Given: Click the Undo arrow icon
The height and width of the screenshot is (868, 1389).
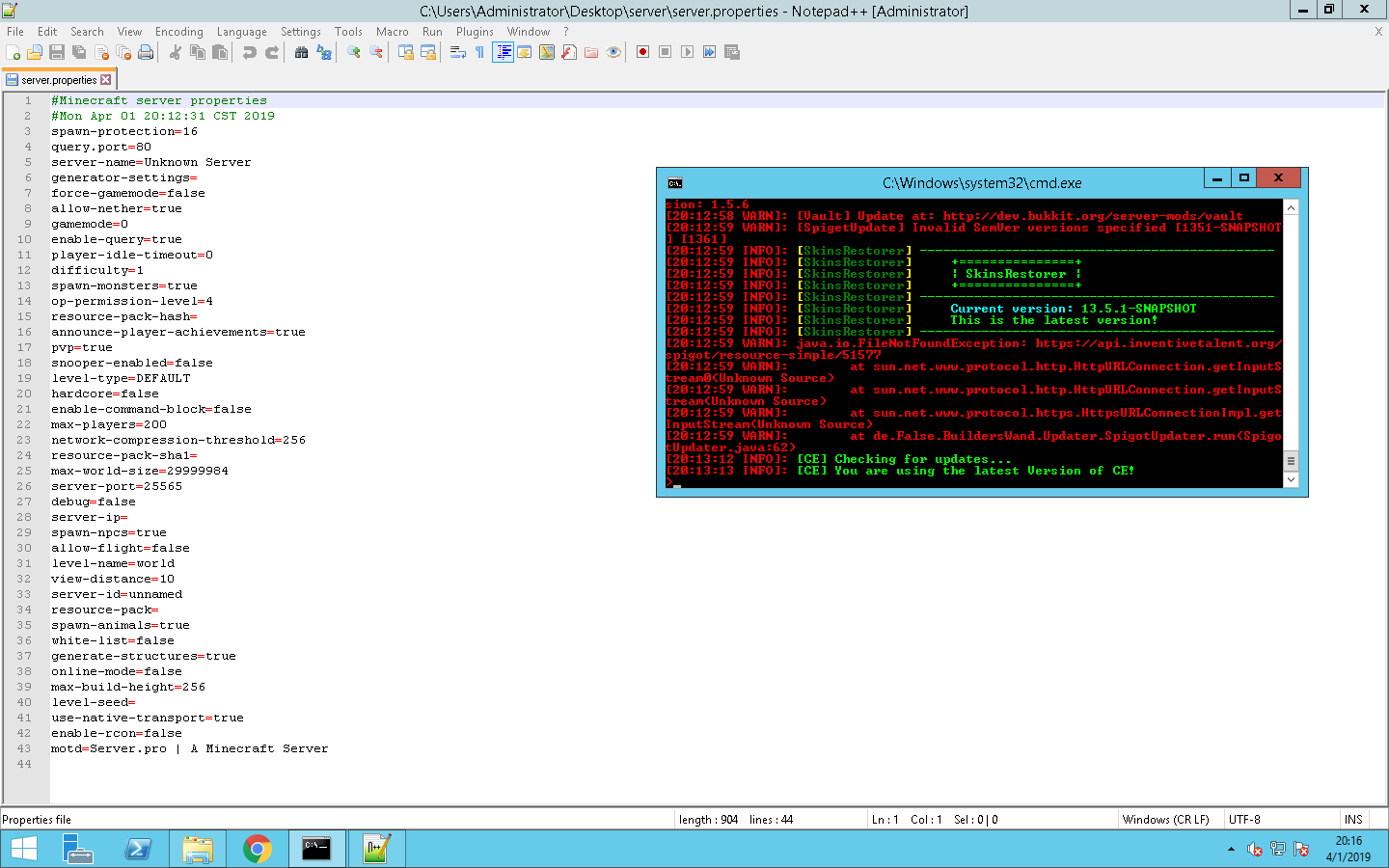Looking at the screenshot, I should coord(250,52).
